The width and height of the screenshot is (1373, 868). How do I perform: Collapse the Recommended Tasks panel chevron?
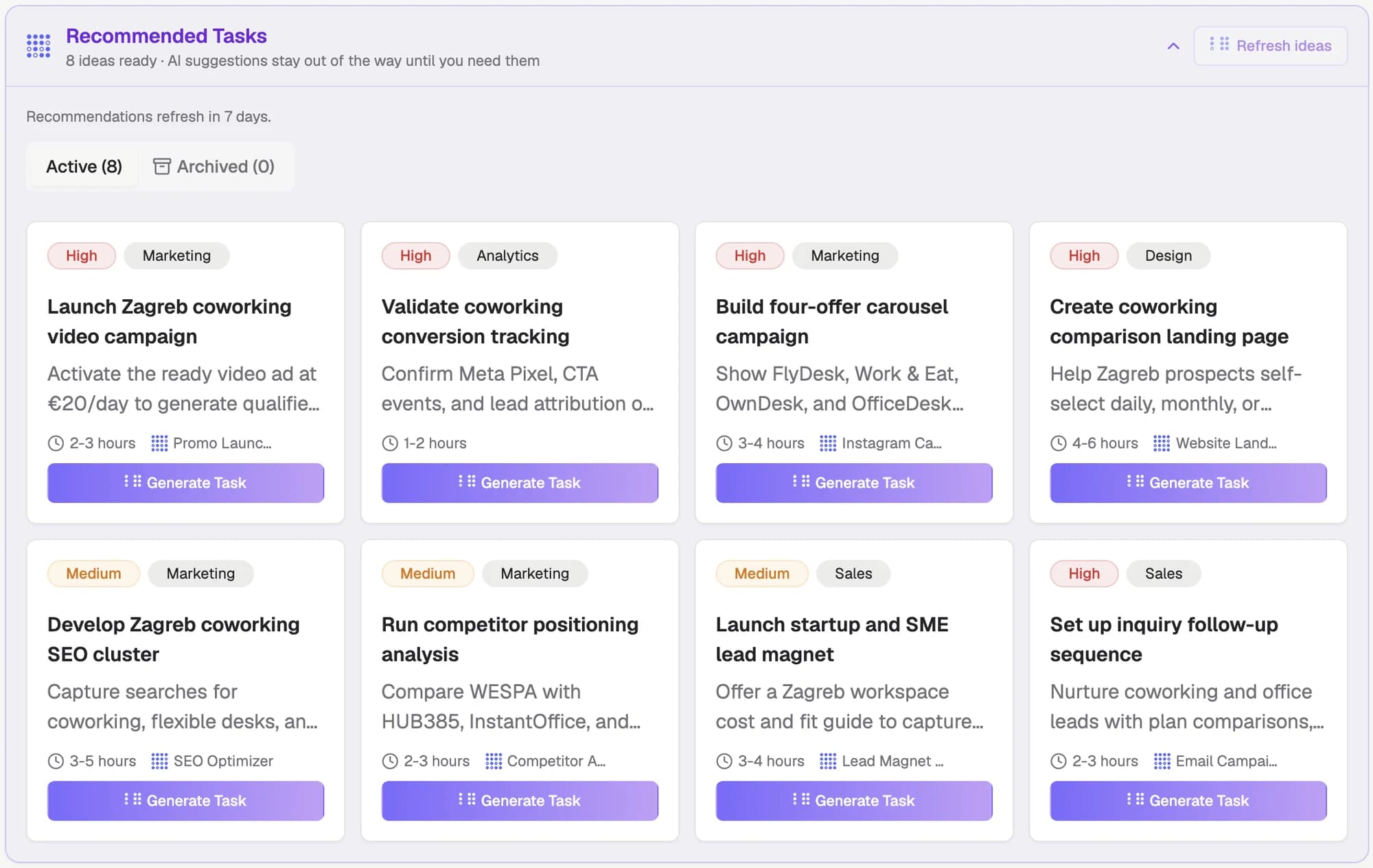(1173, 46)
